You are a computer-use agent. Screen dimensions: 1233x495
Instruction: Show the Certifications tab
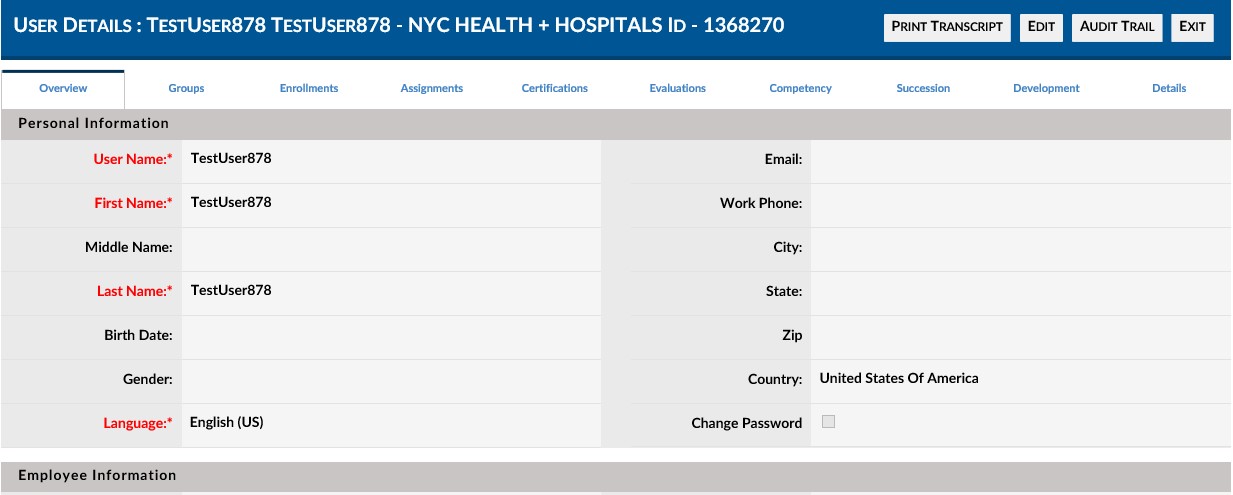point(555,89)
